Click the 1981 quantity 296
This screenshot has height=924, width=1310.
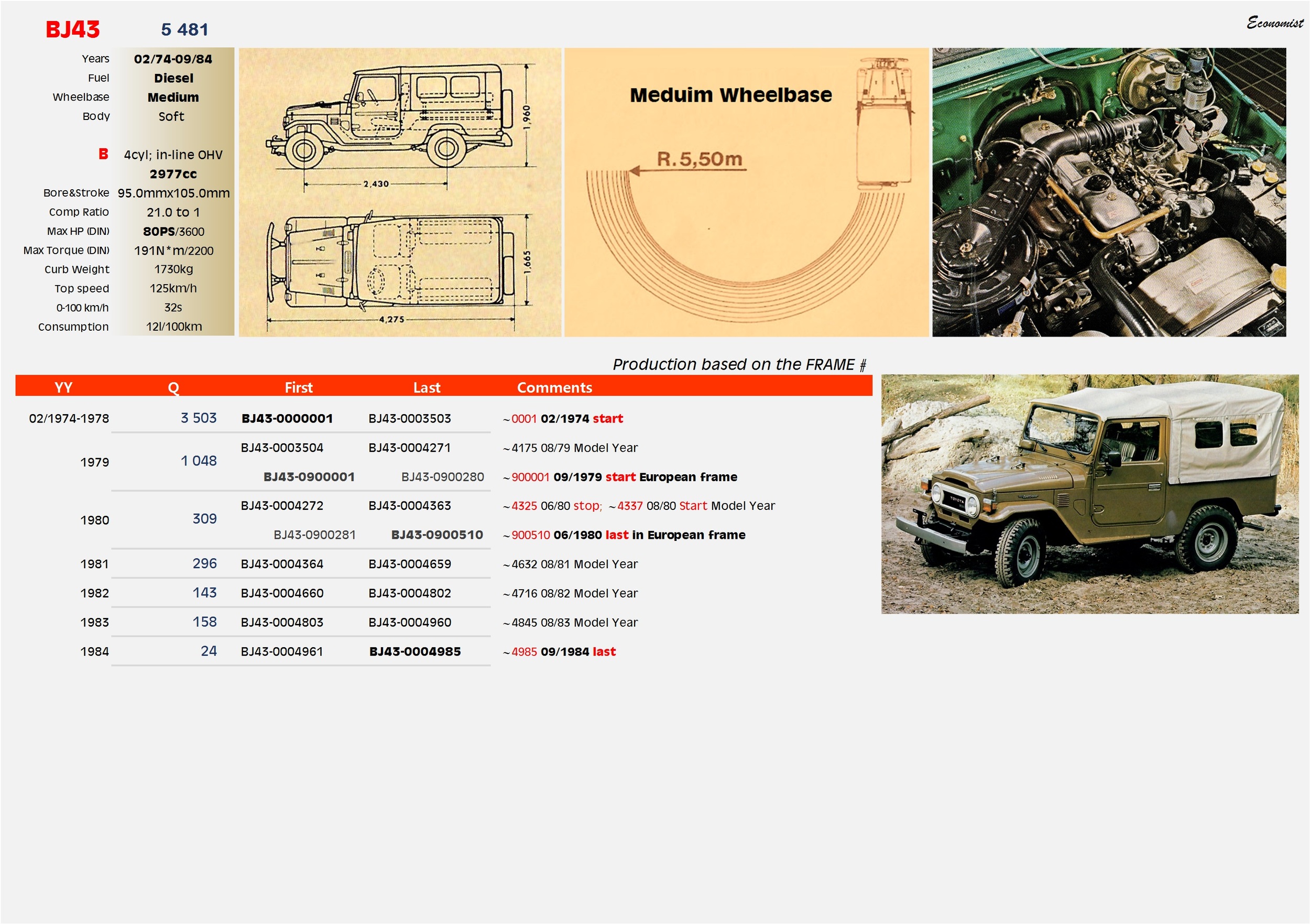(205, 564)
